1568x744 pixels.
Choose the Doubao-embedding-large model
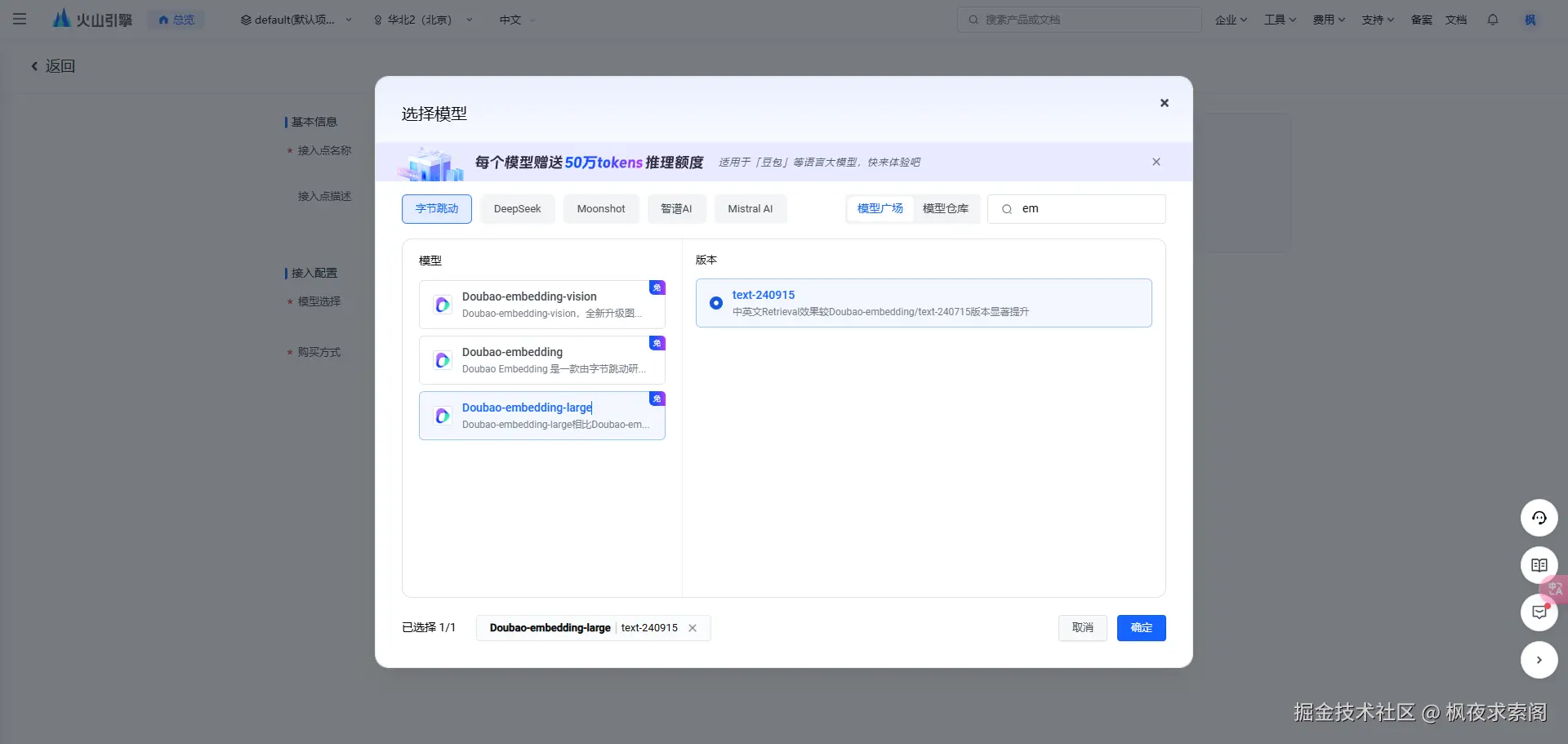pyautogui.click(x=542, y=416)
